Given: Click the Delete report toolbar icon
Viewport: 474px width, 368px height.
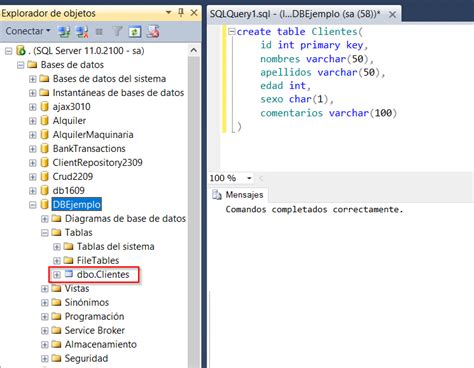Looking at the screenshot, I should (x=153, y=32).
